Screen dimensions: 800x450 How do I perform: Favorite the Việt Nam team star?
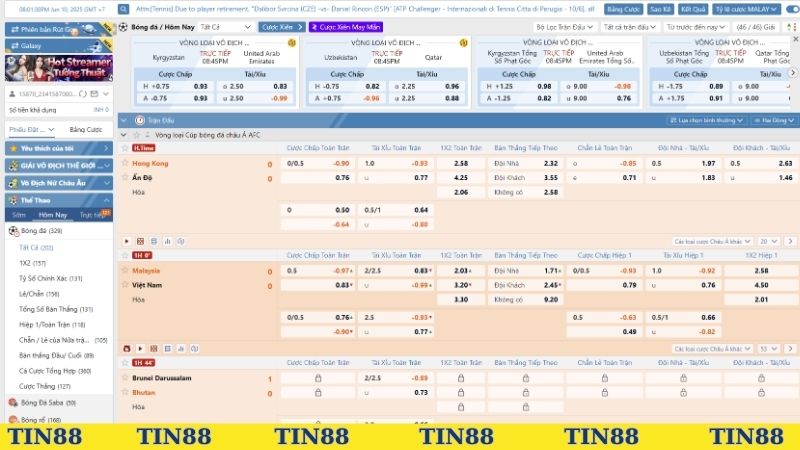(x=125, y=284)
